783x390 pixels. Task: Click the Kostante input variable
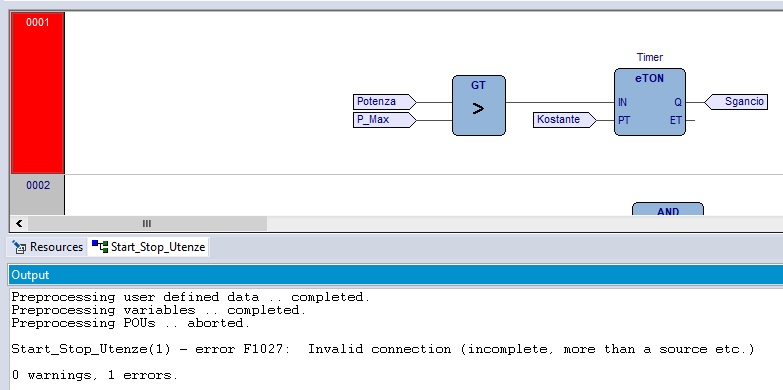click(564, 120)
